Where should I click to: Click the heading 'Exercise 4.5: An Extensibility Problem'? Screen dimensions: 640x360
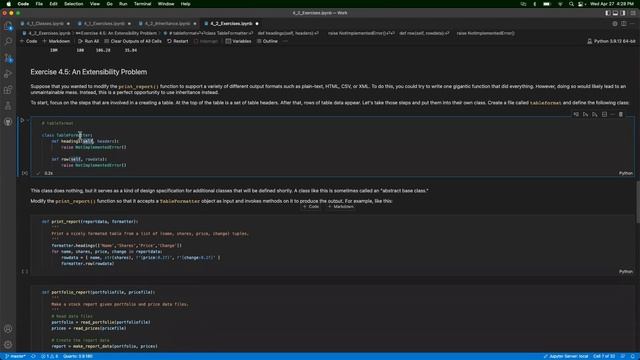click(89, 72)
